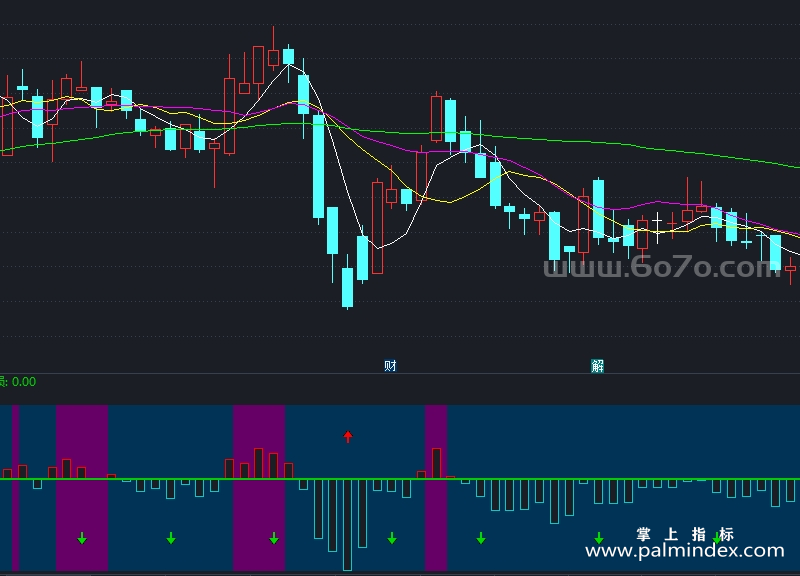Viewport: 800px width, 576px height.
Task: Select the deepest negative histogram bar
Action: (347, 524)
